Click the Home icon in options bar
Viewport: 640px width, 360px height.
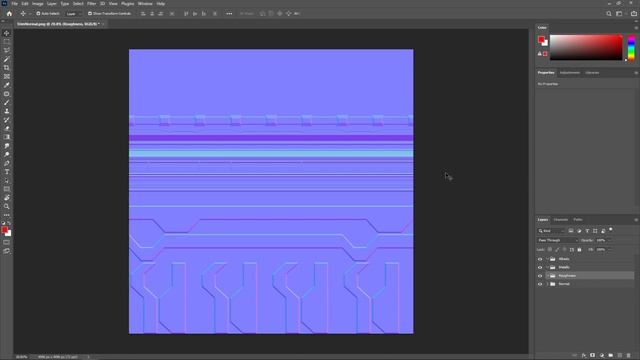(9, 13)
